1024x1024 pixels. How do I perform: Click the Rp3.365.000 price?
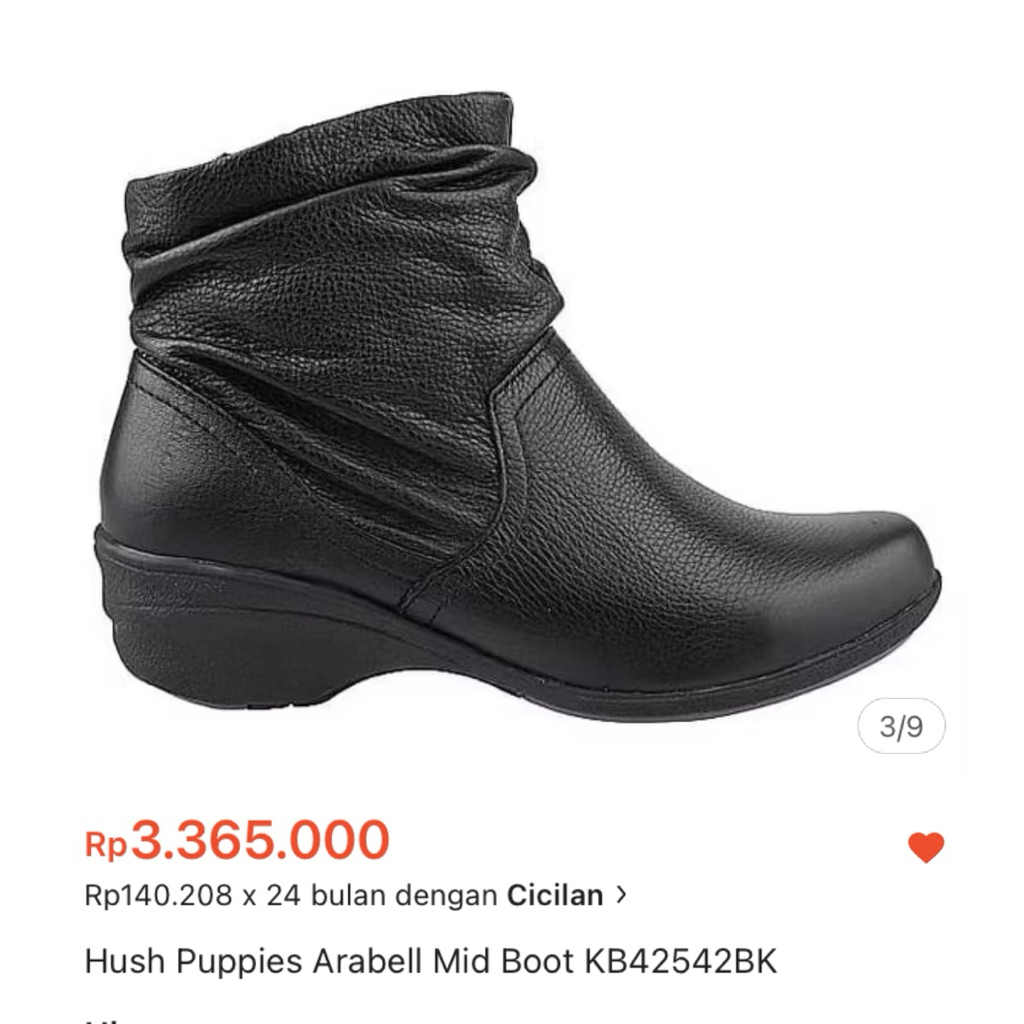pyautogui.click(x=238, y=839)
